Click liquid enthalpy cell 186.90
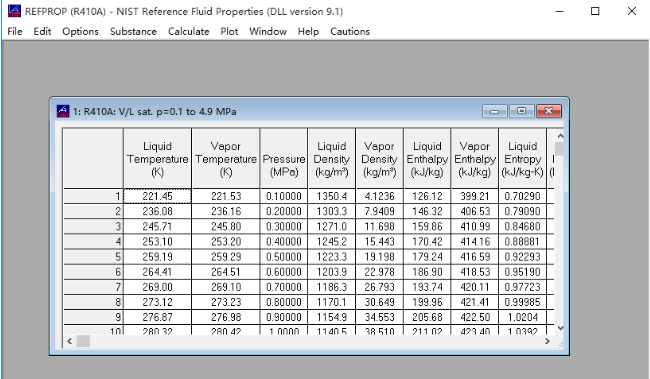Viewport: 650px width, 379px height. click(427, 272)
